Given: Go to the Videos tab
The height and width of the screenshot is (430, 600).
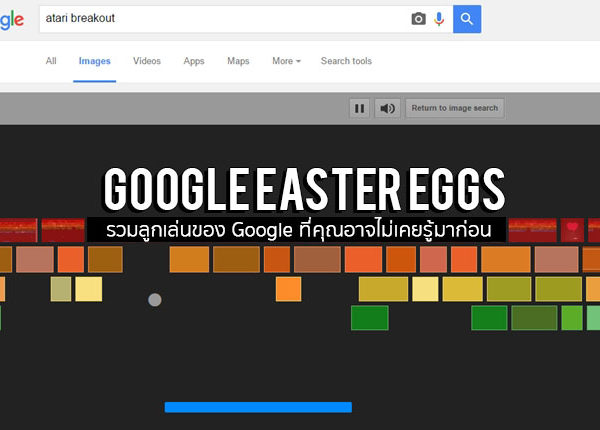Looking at the screenshot, I should (147, 61).
